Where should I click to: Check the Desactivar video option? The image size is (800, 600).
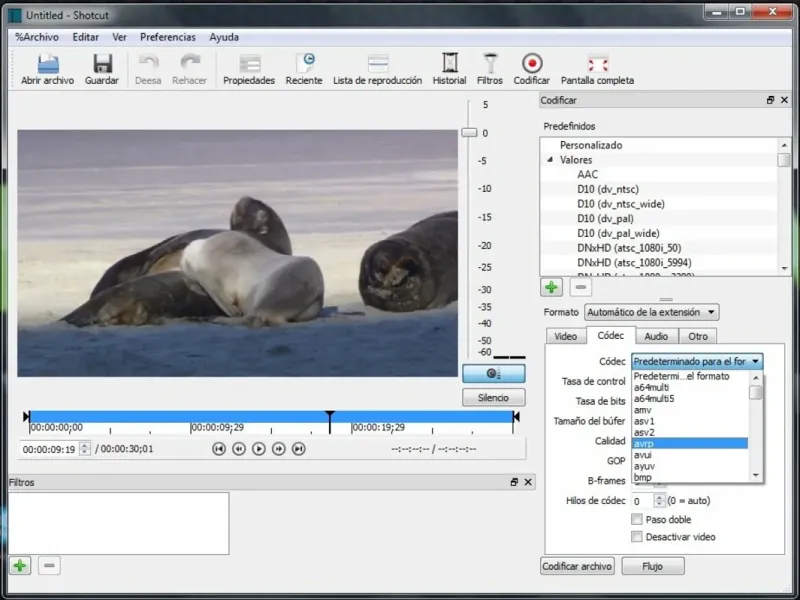637,537
